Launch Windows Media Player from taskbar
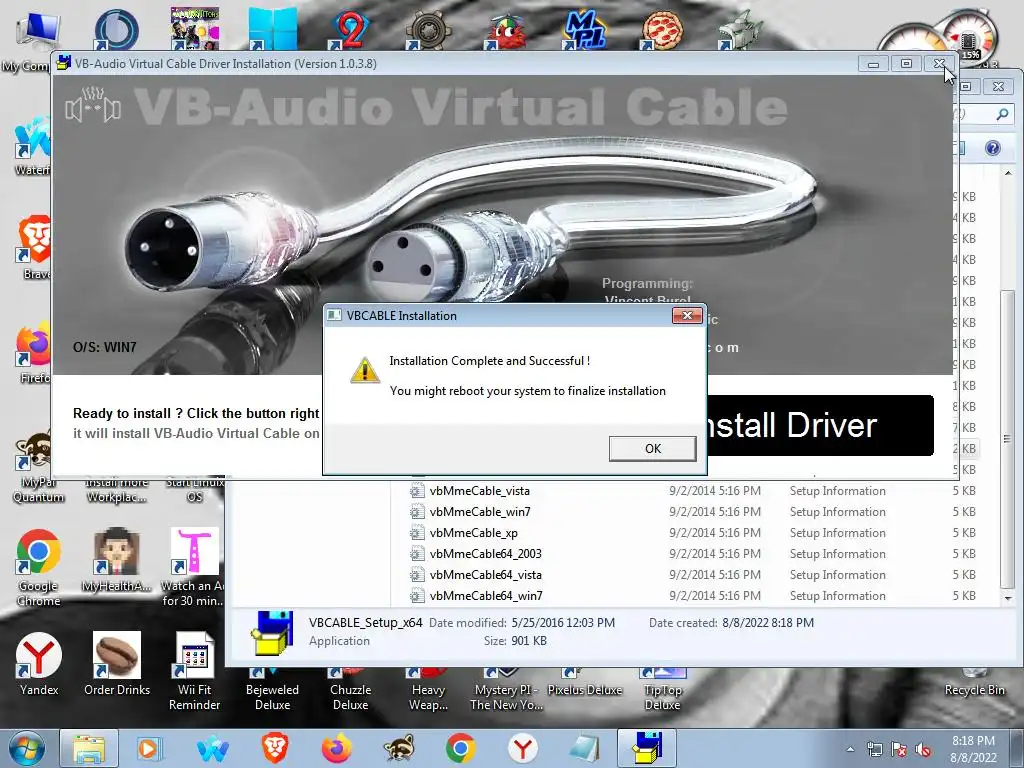 point(148,748)
